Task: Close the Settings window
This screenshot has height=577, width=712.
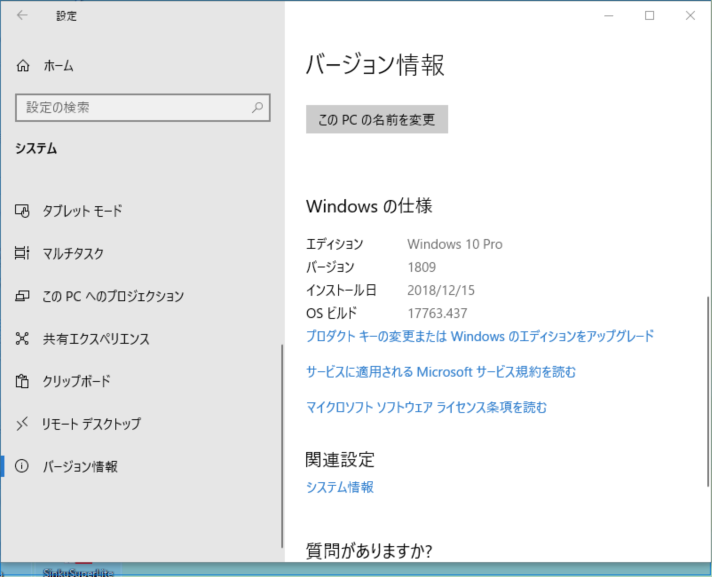Action: 690,16
